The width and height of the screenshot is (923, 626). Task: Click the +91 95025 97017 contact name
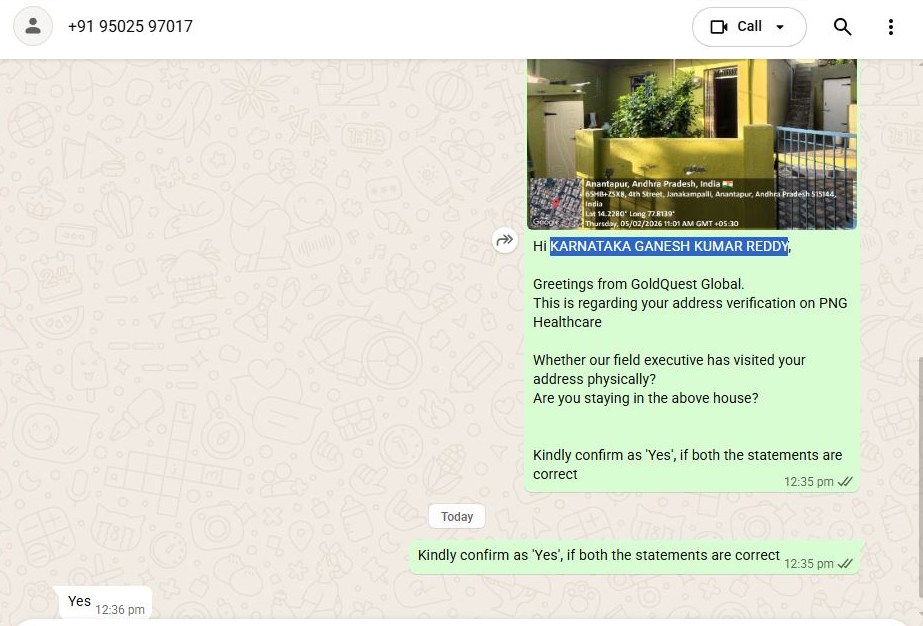pos(130,27)
